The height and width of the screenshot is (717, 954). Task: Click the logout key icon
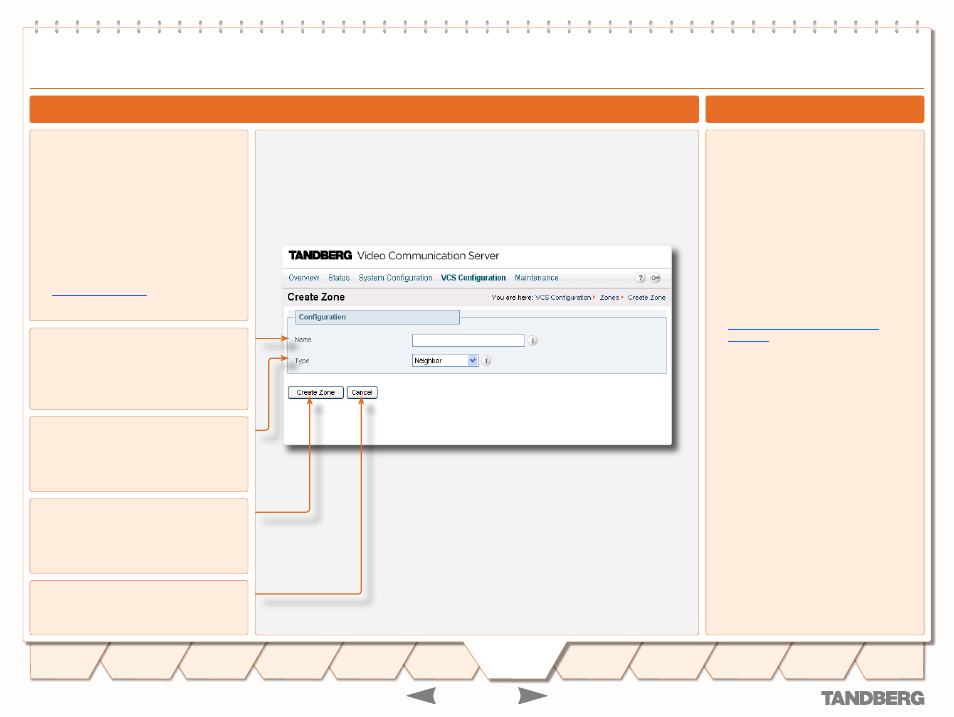[655, 278]
